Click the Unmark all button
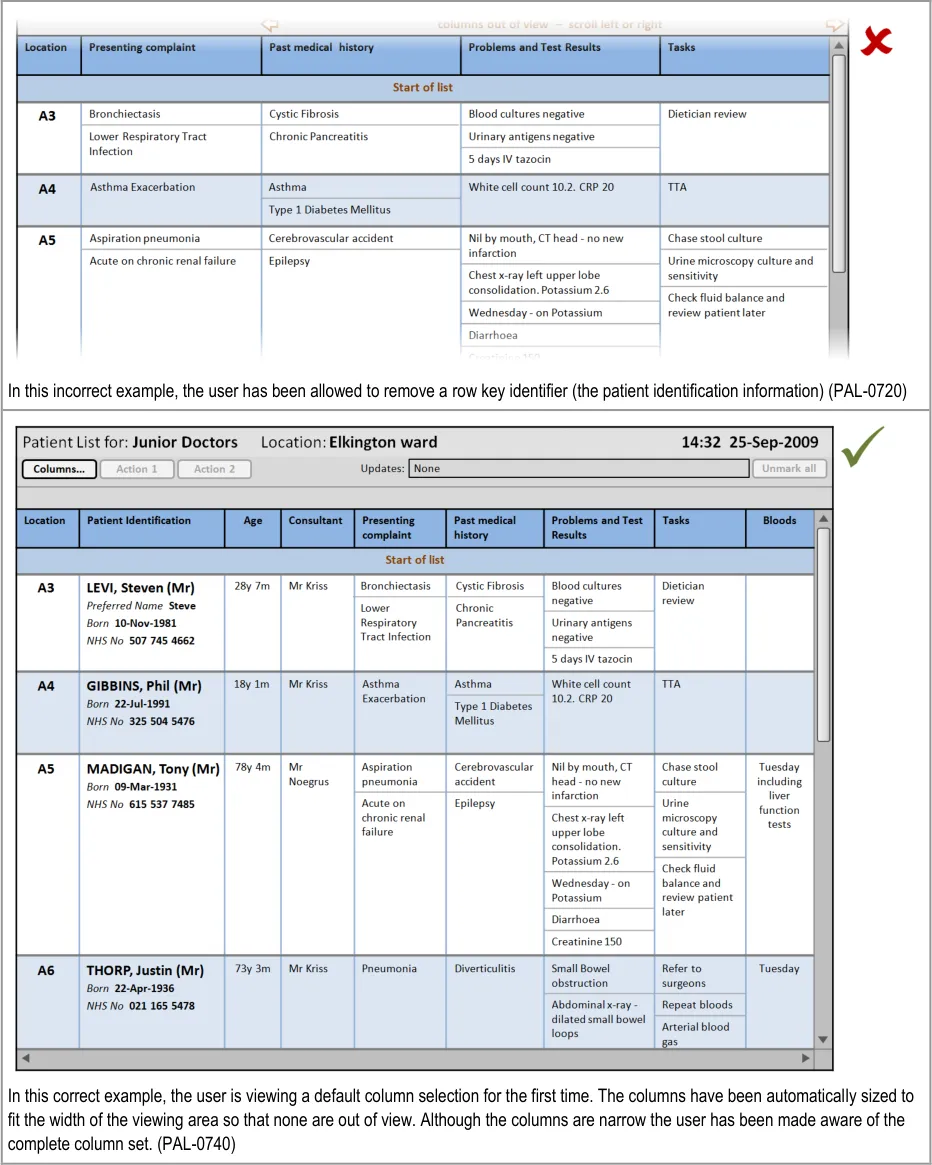Viewport: 932px width, 1165px height. pyautogui.click(x=789, y=469)
